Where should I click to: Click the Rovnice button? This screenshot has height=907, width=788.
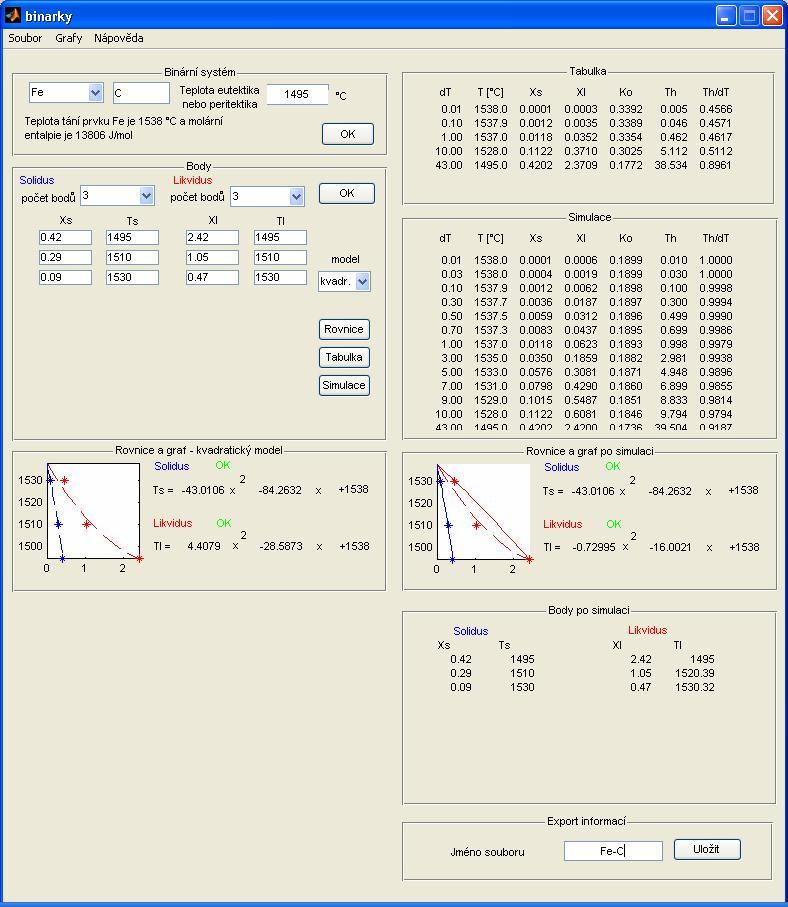pyautogui.click(x=344, y=329)
